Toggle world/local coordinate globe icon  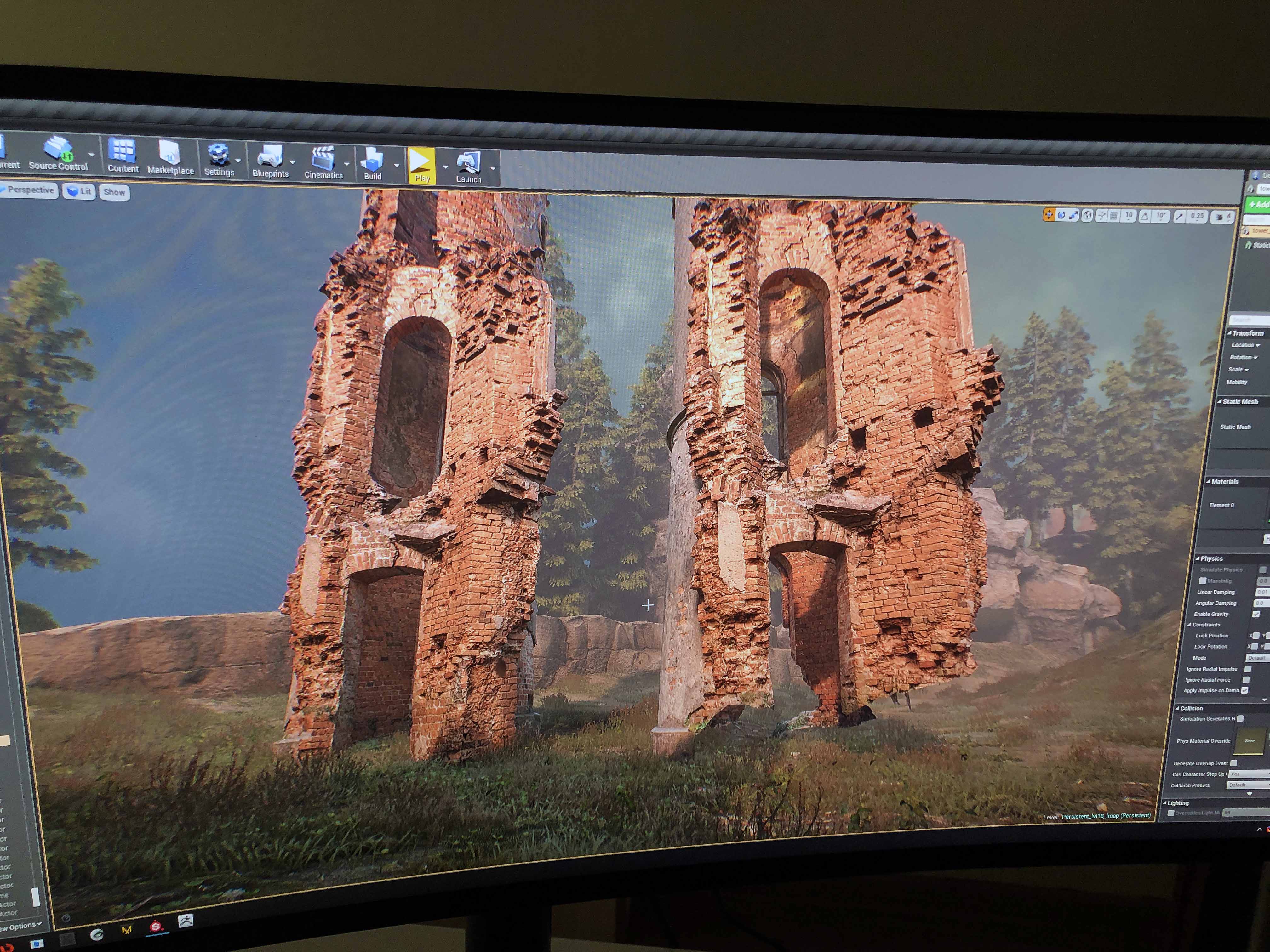click(x=1087, y=216)
